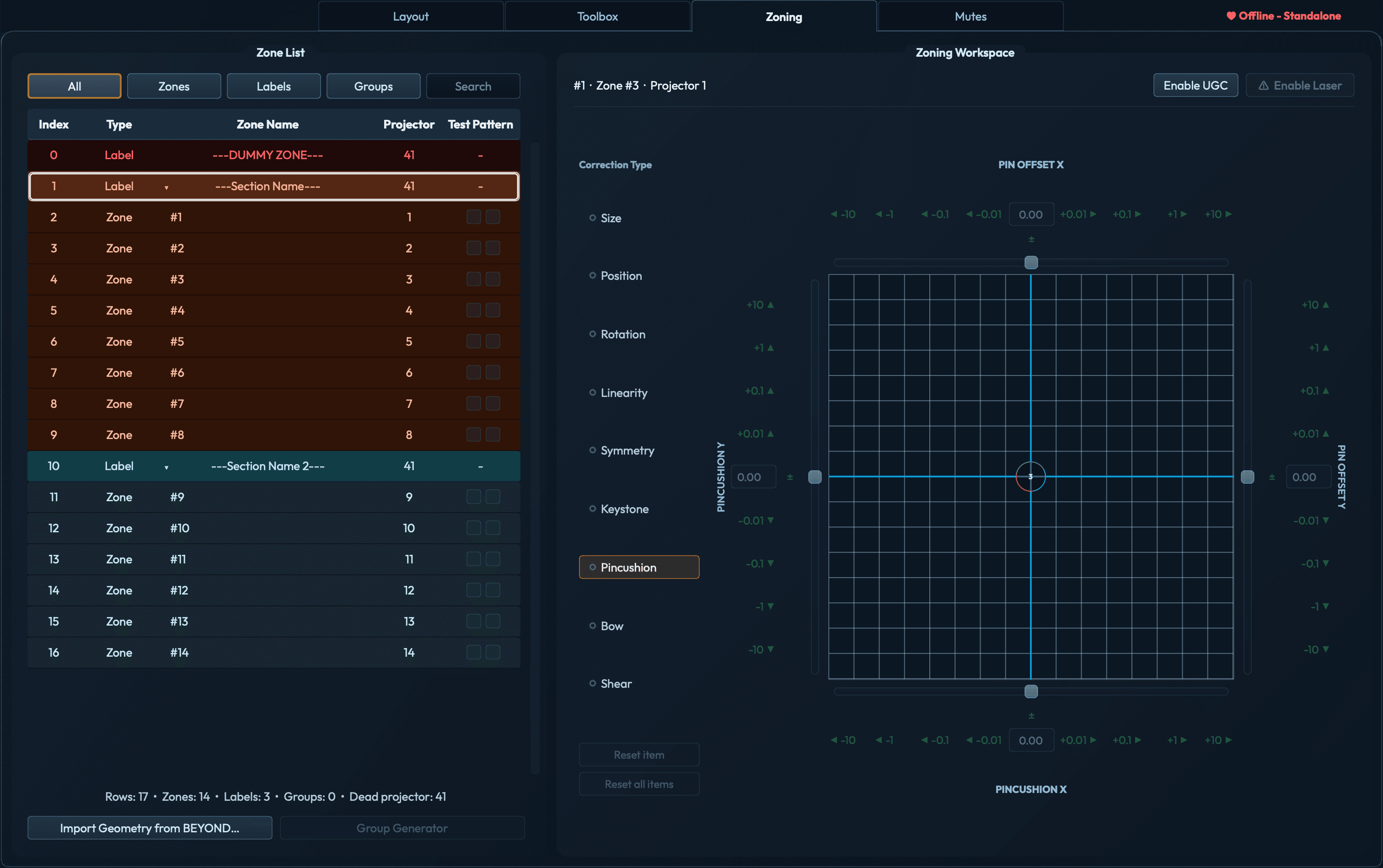Click the Reset all items button

pyautogui.click(x=639, y=784)
